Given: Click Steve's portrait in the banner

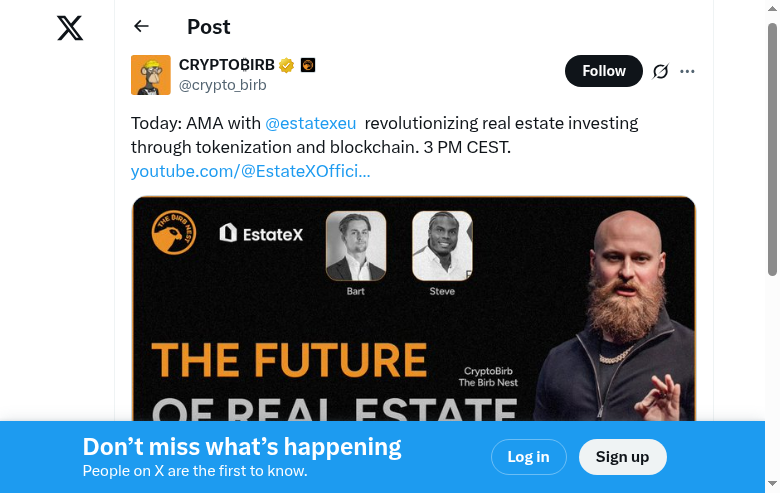Looking at the screenshot, I should point(442,245).
